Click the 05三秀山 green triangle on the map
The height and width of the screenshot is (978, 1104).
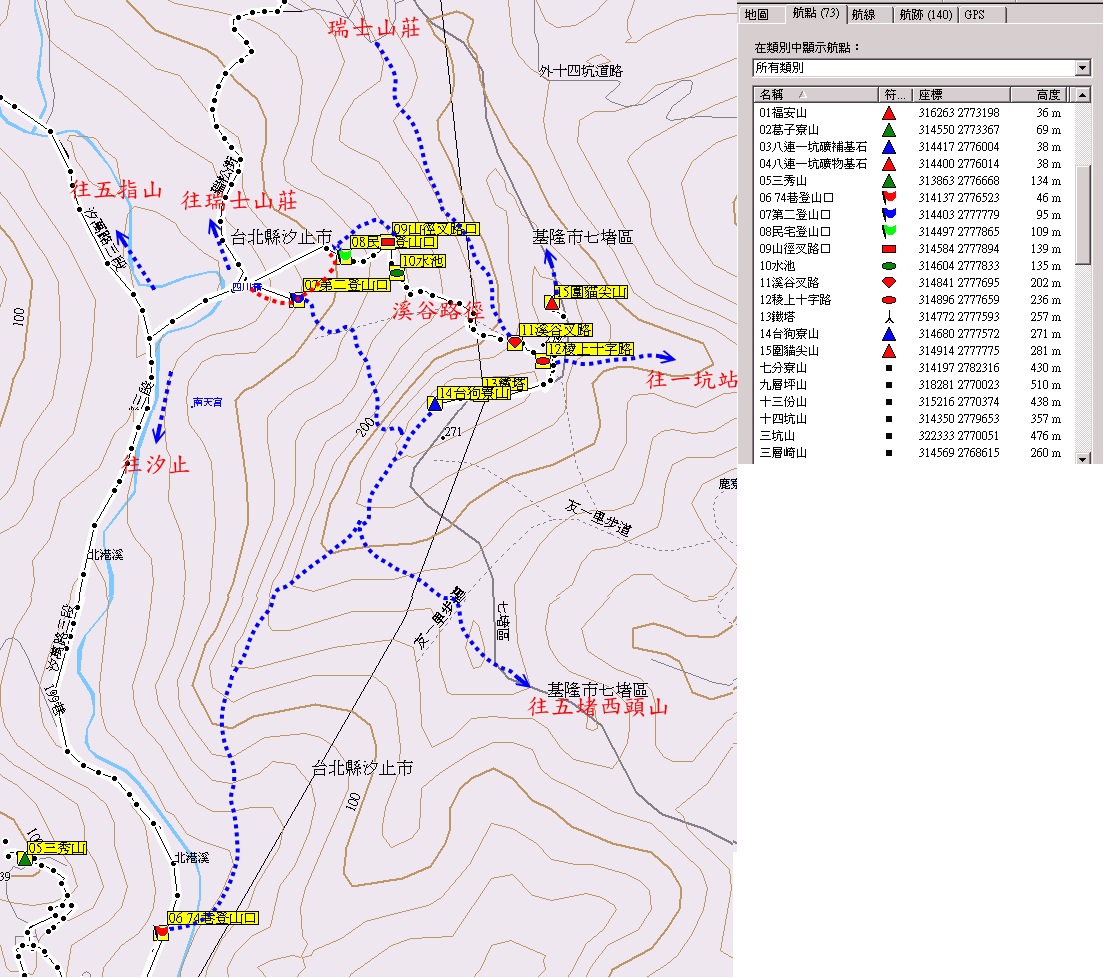[x=24, y=858]
